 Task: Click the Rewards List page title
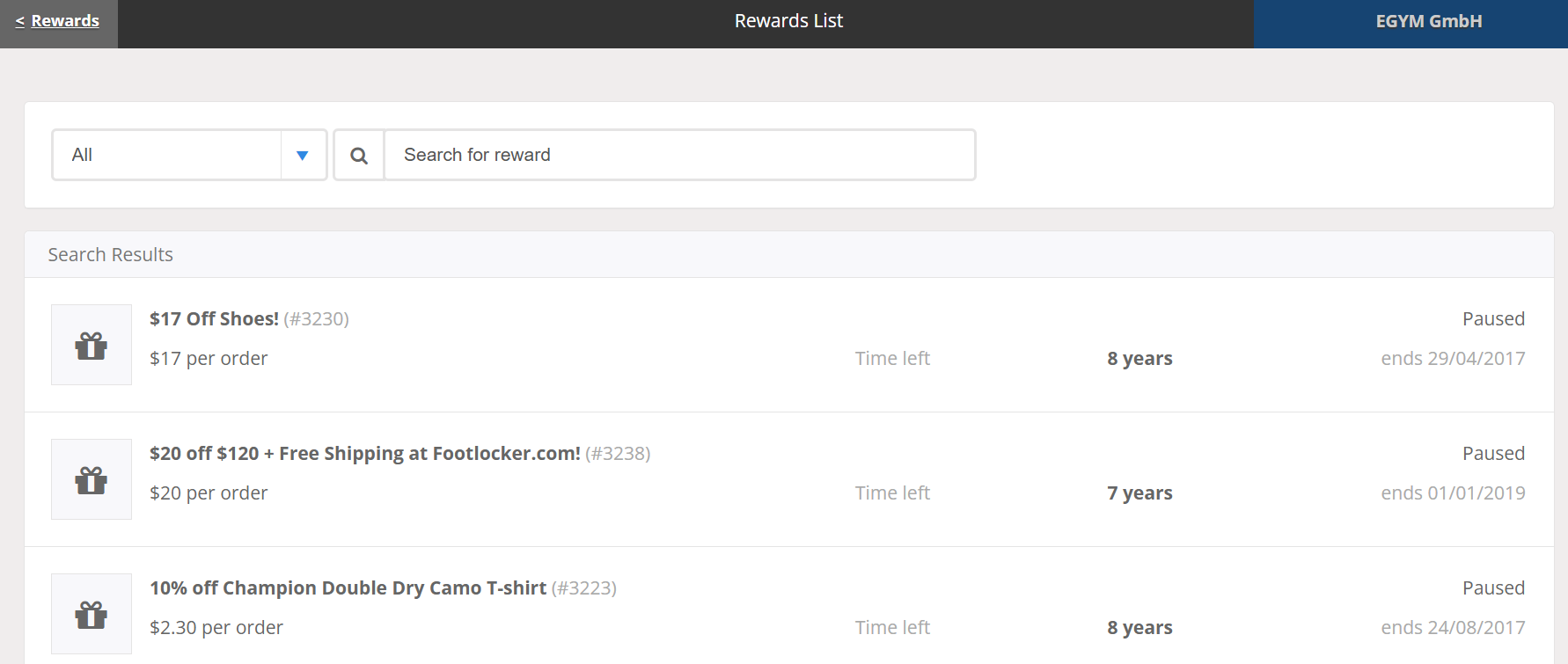[x=788, y=21]
